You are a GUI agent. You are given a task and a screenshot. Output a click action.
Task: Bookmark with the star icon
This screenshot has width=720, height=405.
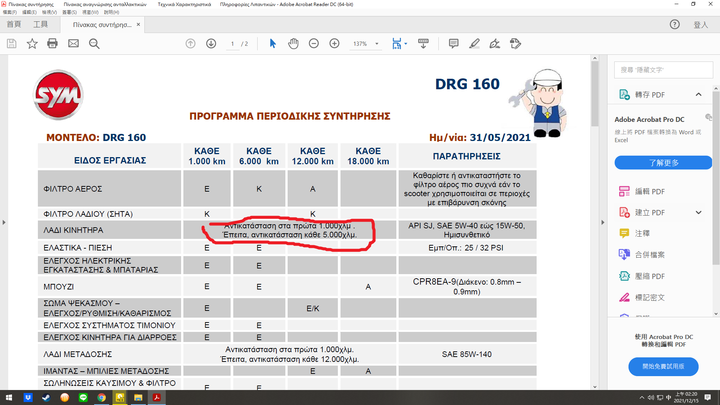[x=32, y=44]
